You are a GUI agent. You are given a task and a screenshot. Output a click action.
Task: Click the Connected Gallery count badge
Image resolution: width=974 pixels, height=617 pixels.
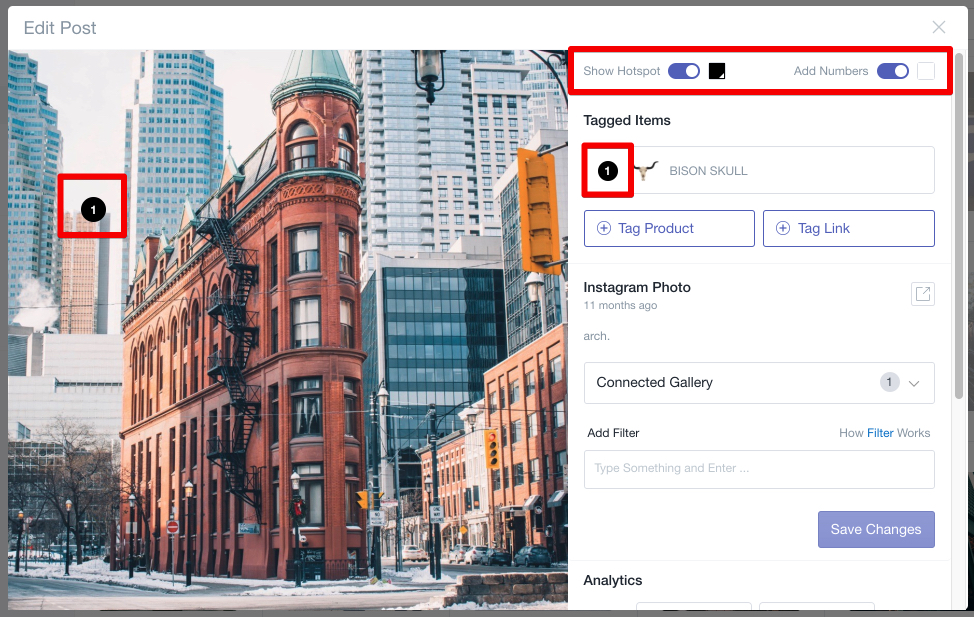[890, 382]
